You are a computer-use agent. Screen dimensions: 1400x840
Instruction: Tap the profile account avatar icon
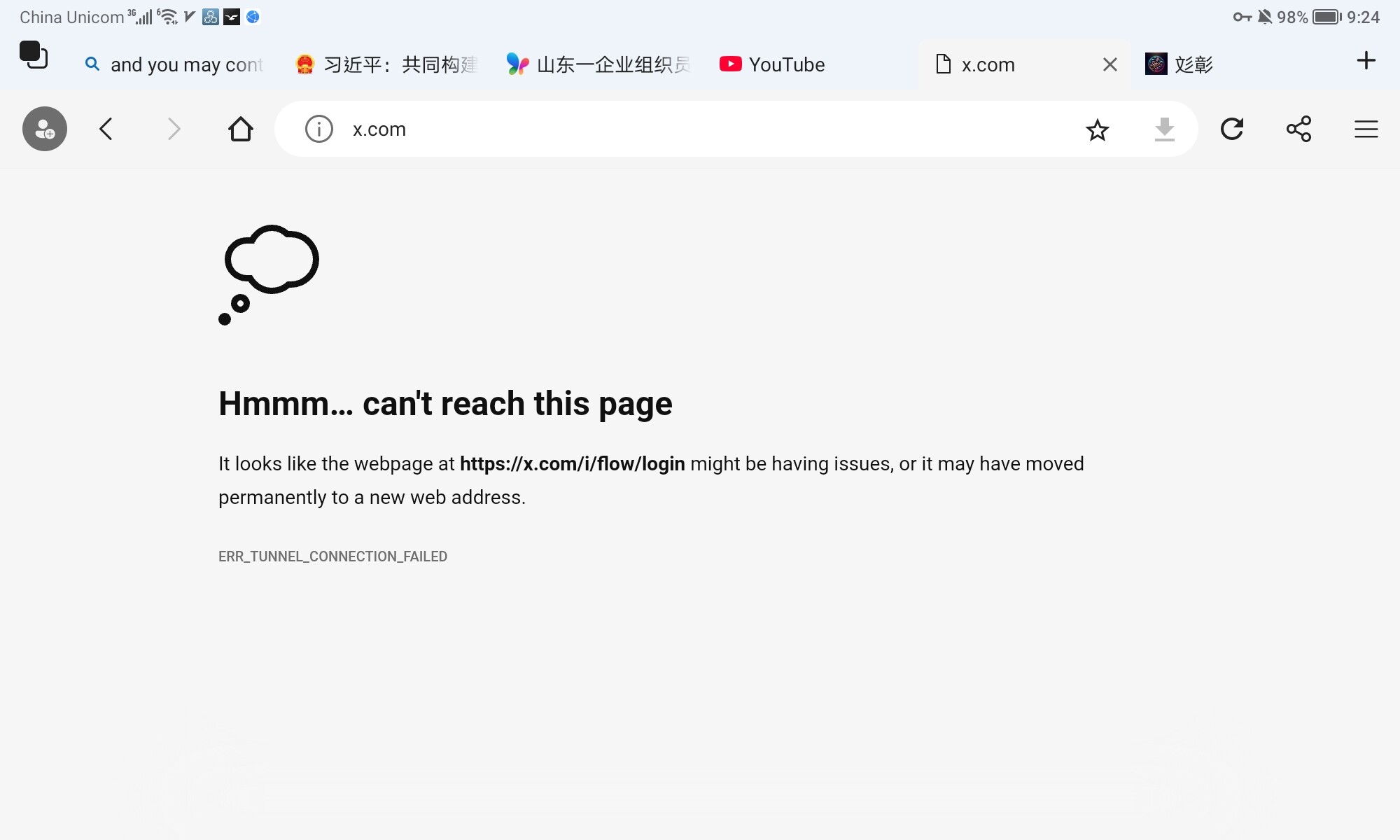[x=45, y=129]
